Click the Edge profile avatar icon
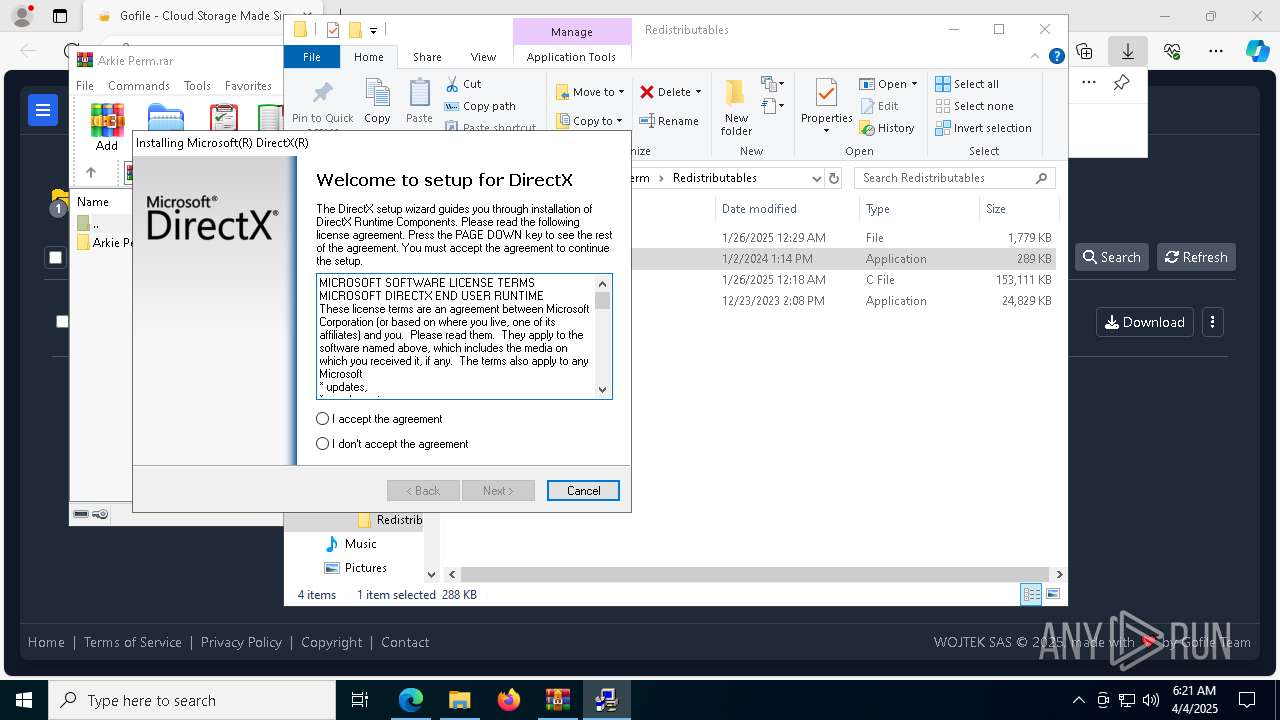The image size is (1280, 720). [x=21, y=16]
